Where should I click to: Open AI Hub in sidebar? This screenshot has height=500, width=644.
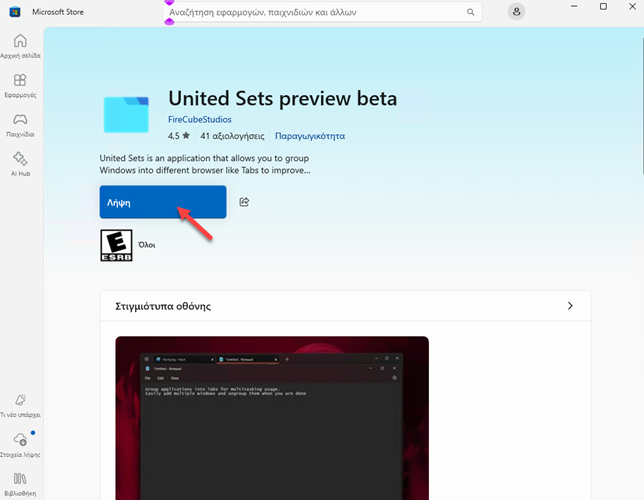(20, 164)
